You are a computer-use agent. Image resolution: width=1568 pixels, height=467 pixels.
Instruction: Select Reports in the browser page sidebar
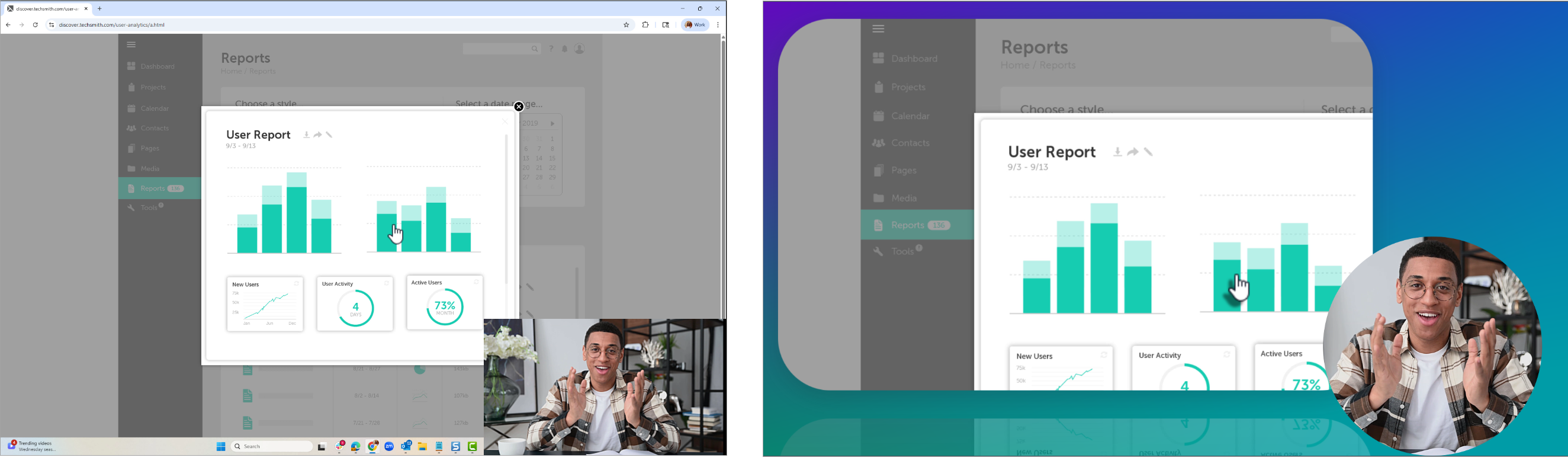coord(159,188)
